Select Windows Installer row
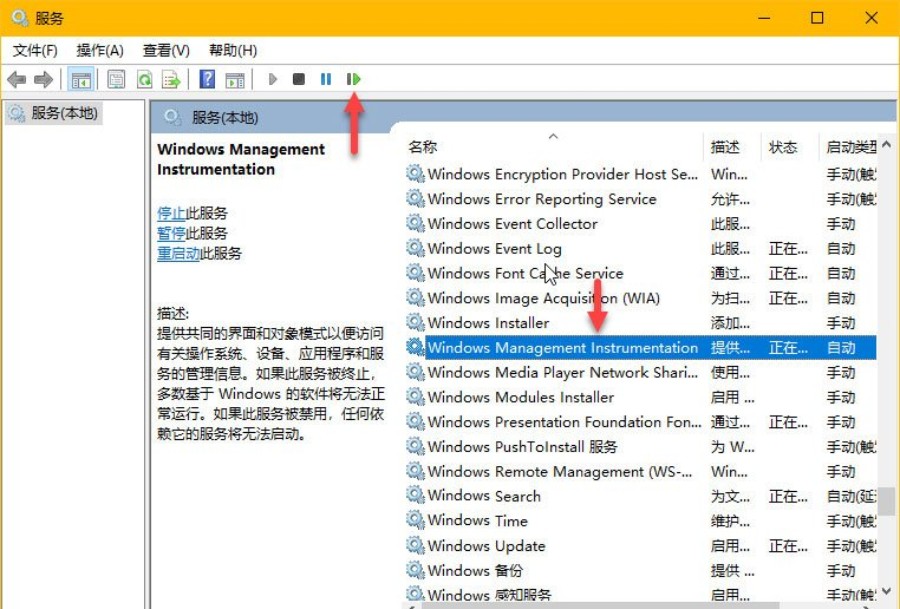 pos(641,323)
